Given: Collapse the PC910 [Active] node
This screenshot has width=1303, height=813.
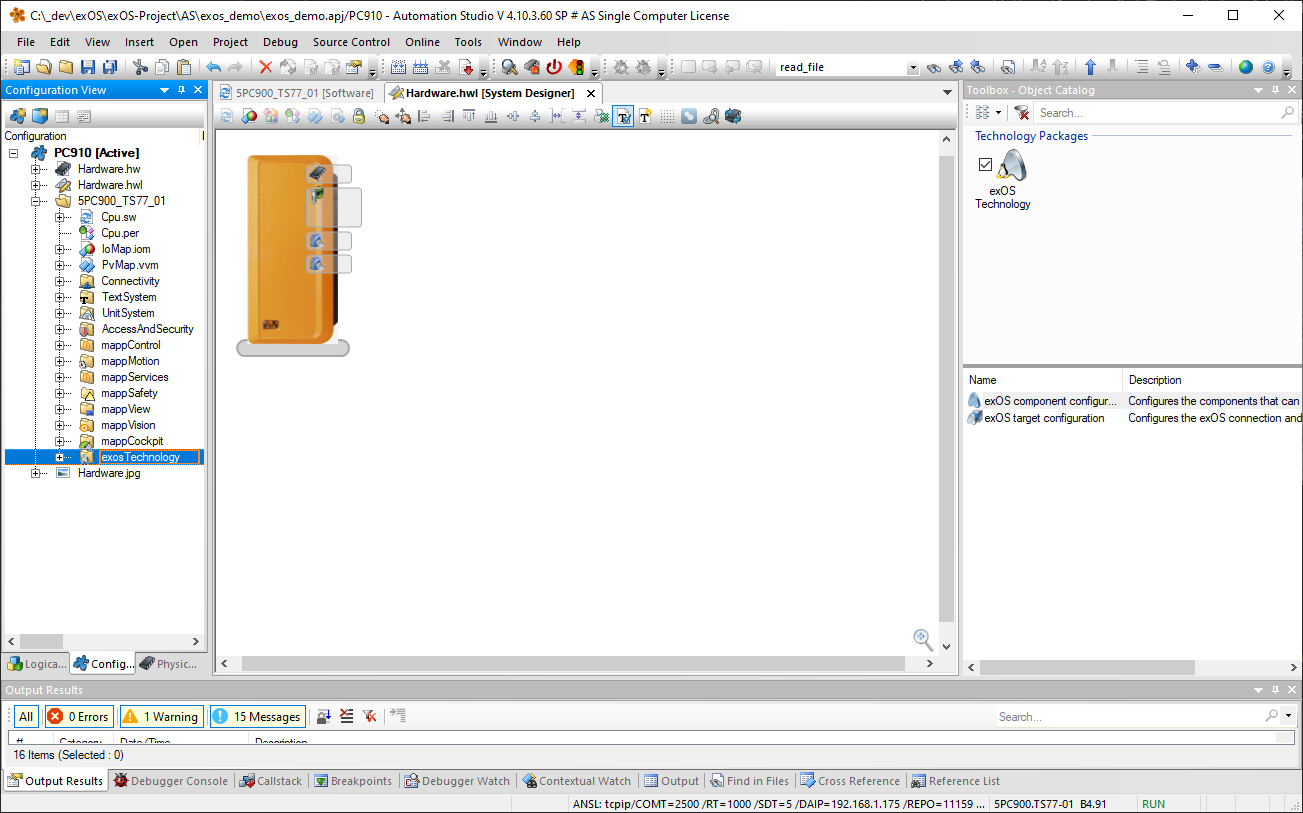Looking at the screenshot, I should [14, 153].
